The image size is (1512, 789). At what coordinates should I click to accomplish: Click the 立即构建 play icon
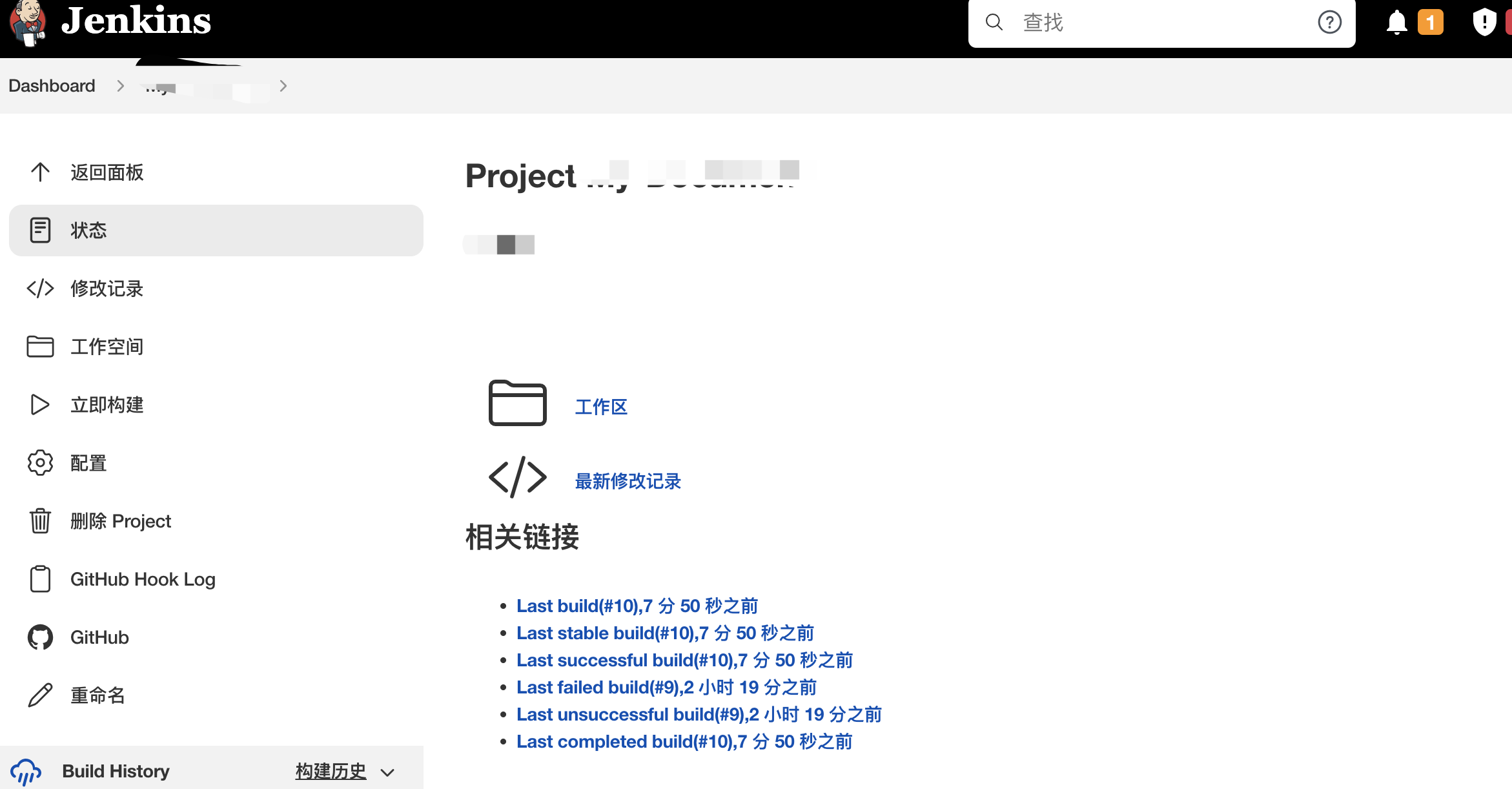(x=40, y=405)
